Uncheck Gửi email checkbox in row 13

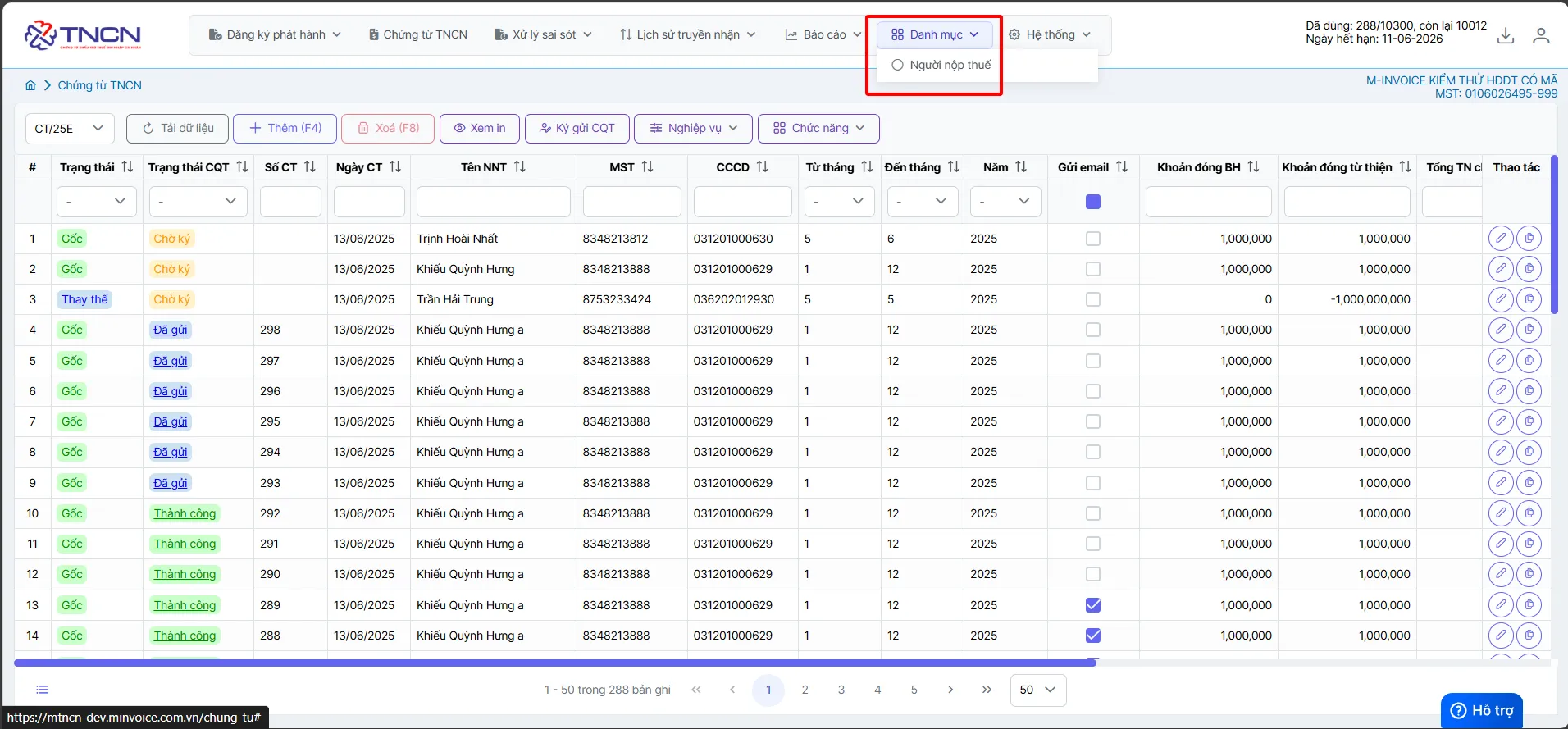(x=1093, y=605)
